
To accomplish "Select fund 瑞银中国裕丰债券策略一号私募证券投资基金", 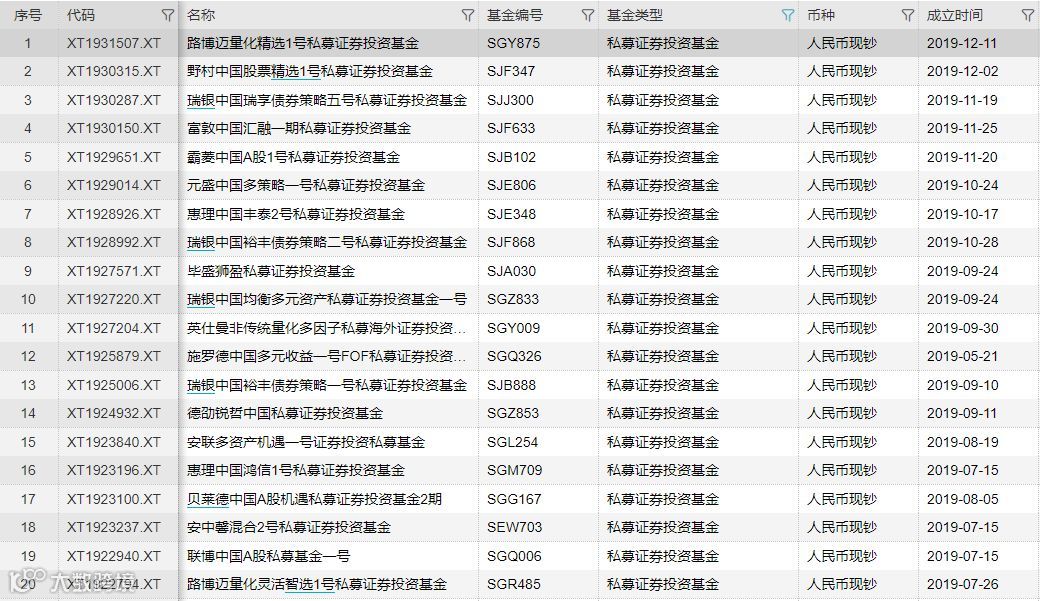I will (327, 385).
